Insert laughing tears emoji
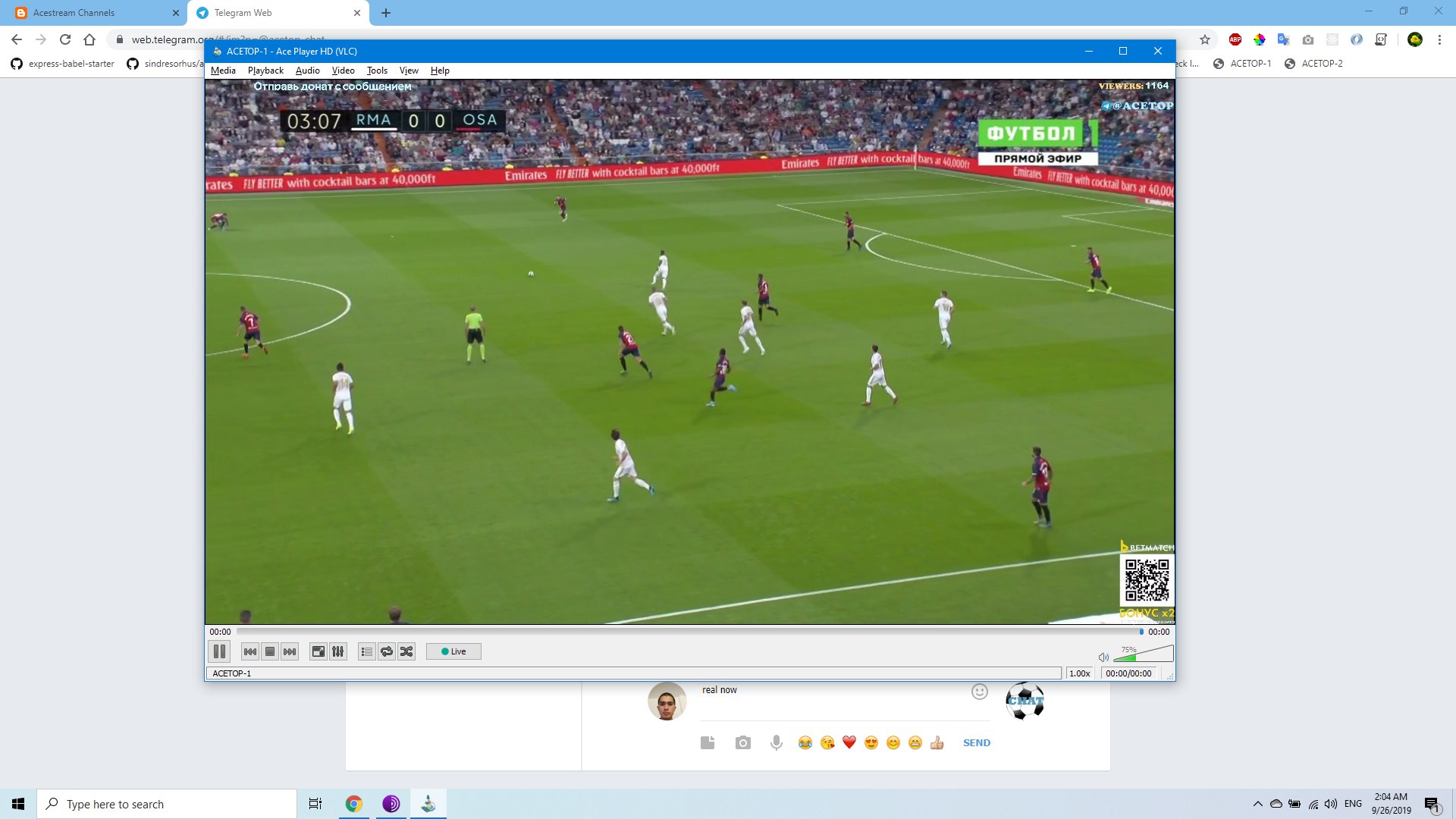Image resolution: width=1456 pixels, height=819 pixels. click(x=805, y=742)
